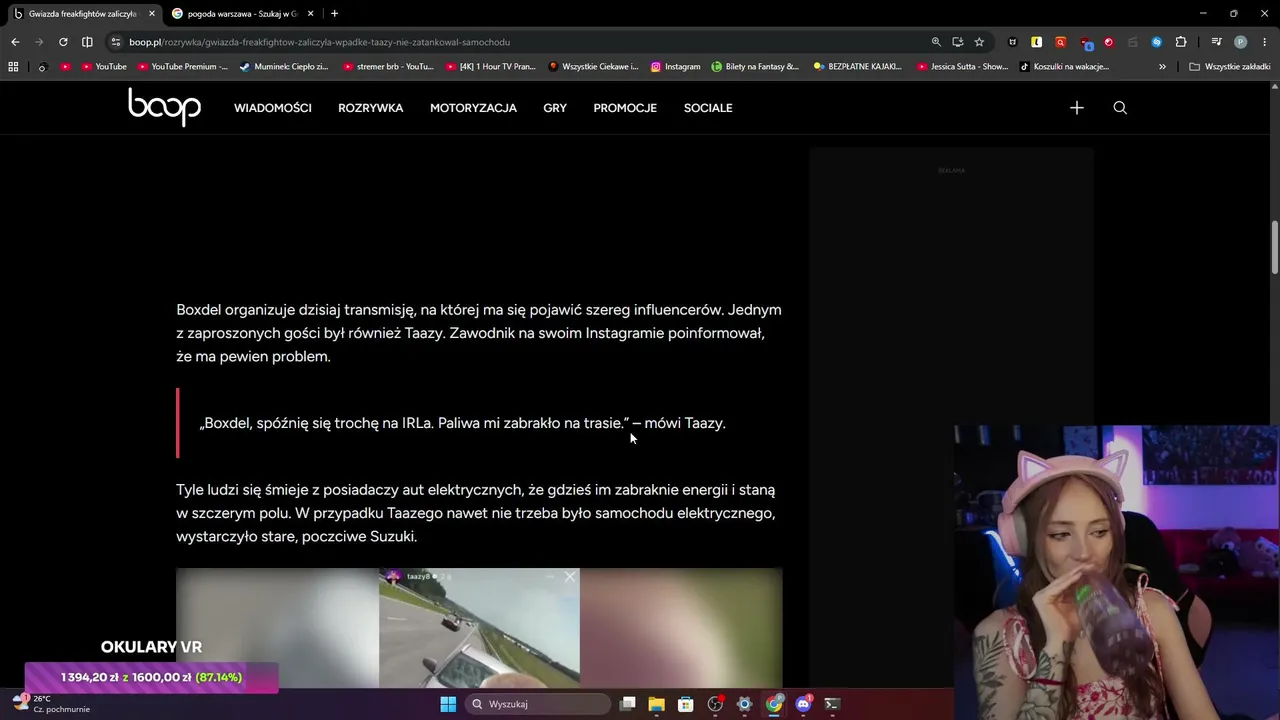Open the Extensions puzzle menu

tap(1181, 42)
